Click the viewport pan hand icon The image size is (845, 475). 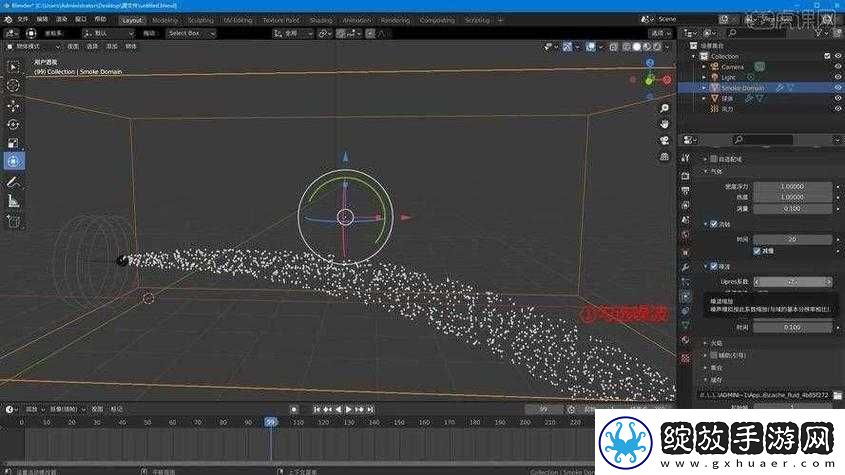point(664,125)
